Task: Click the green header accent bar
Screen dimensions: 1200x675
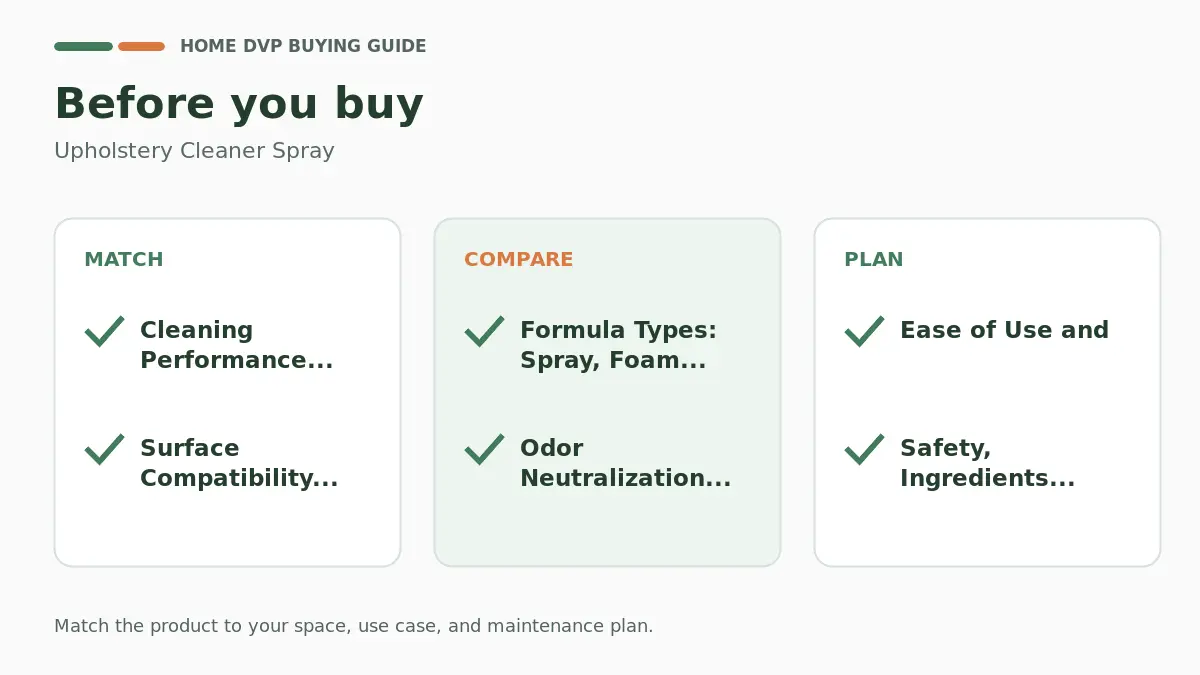Action: [83, 46]
